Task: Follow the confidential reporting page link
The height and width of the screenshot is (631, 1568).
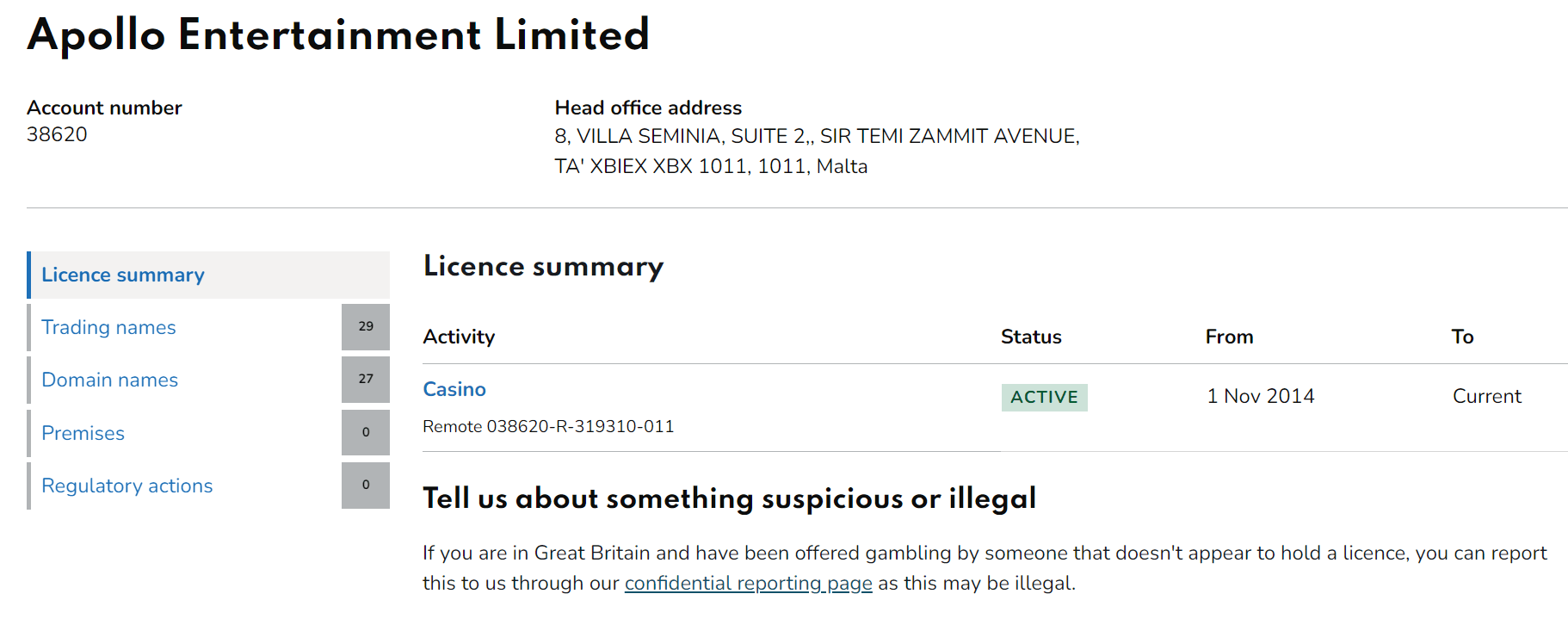Action: coord(748,584)
